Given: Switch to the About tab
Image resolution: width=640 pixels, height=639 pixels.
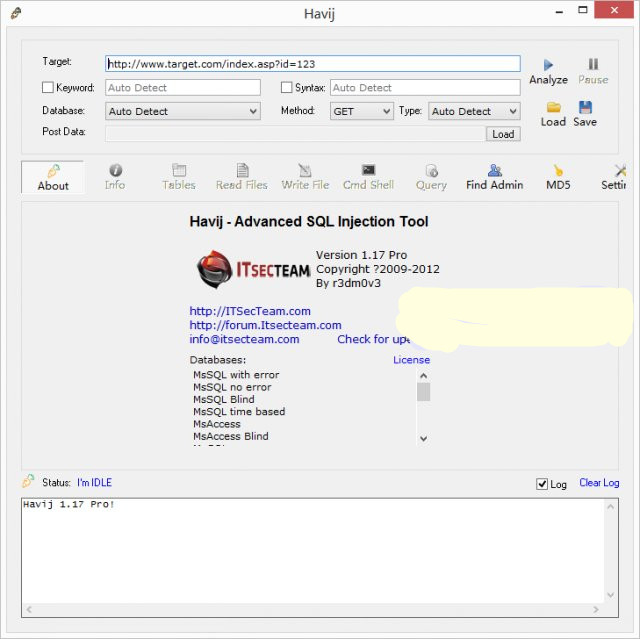Looking at the screenshot, I should click(x=53, y=177).
